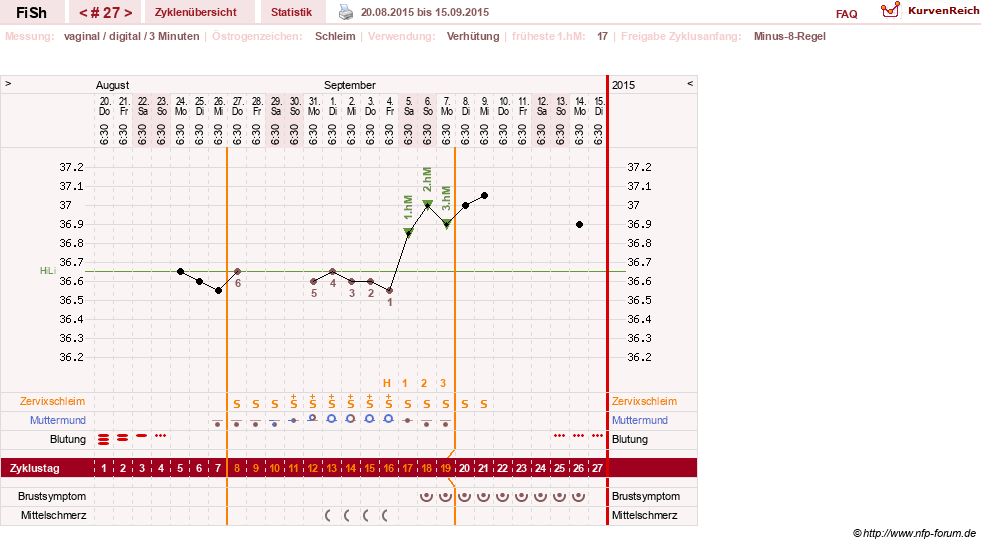This screenshot has width=981, height=545.
Task: Click the left Muttermund row label
Action: (58, 420)
